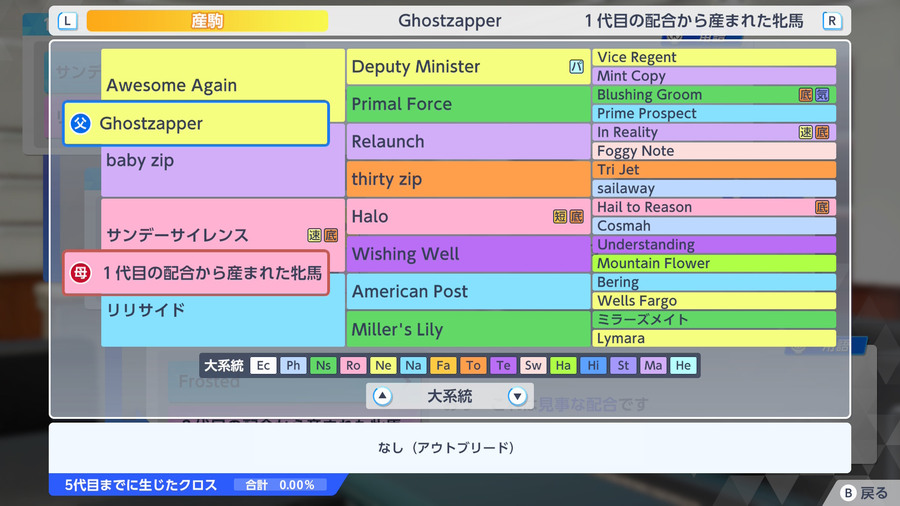Click the Ma lineage swatch
The height and width of the screenshot is (506, 900).
(x=653, y=365)
